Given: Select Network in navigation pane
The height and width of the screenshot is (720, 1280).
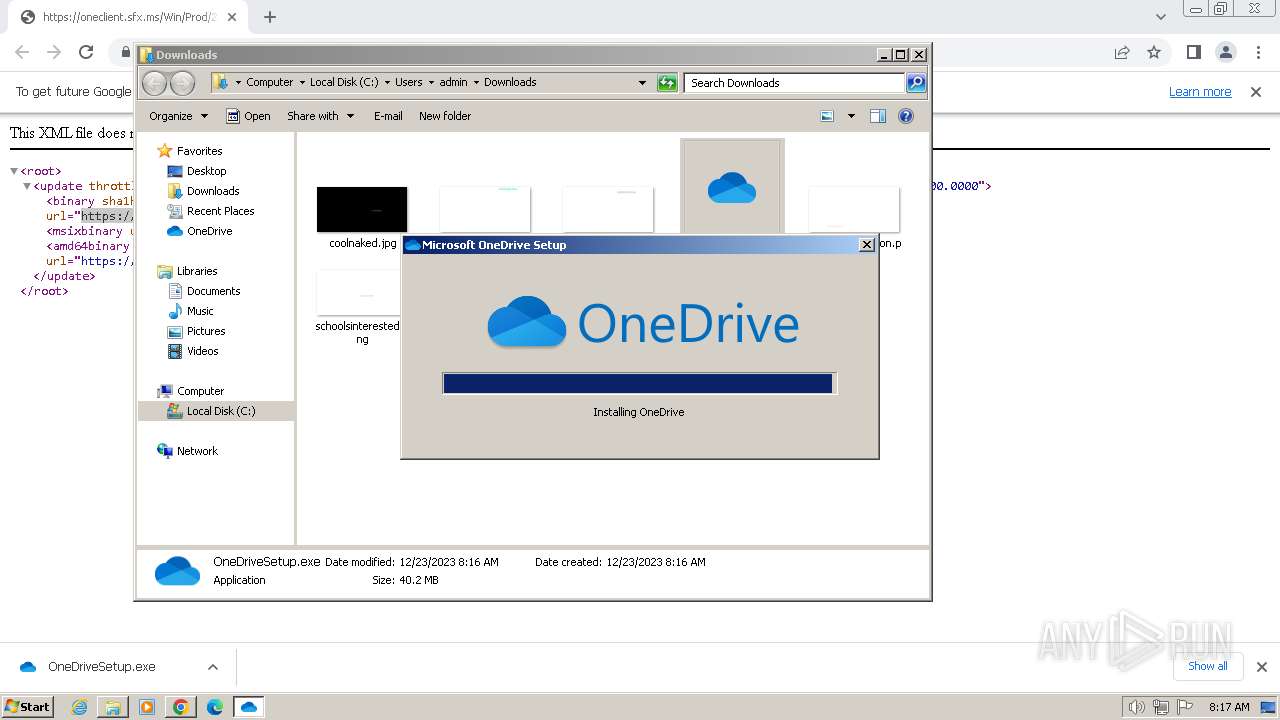Looking at the screenshot, I should point(188,451).
